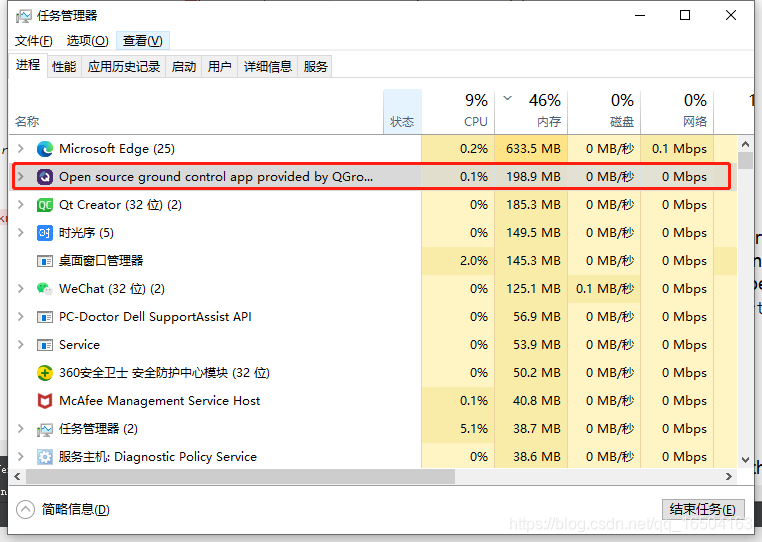Click the 桌面窗口管理器 process icon
Screen dimensions: 762x542
[x=45, y=261]
